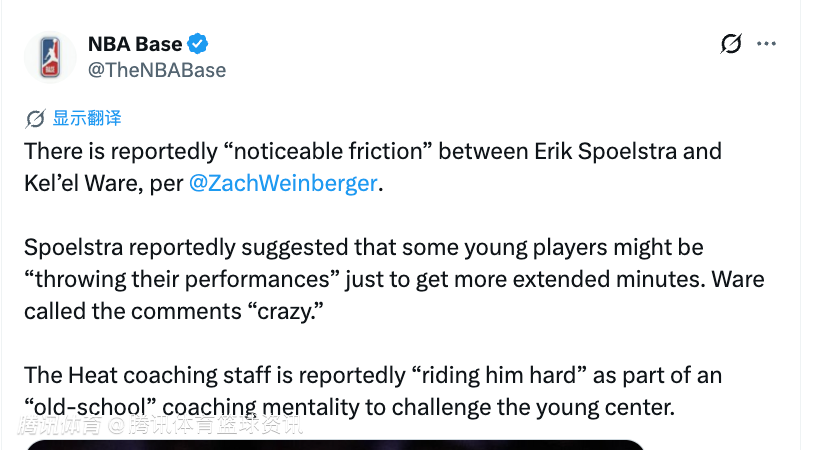This screenshot has width=818, height=450.
Task: Click the translate icon before 显示翻译
Action: pos(35,118)
